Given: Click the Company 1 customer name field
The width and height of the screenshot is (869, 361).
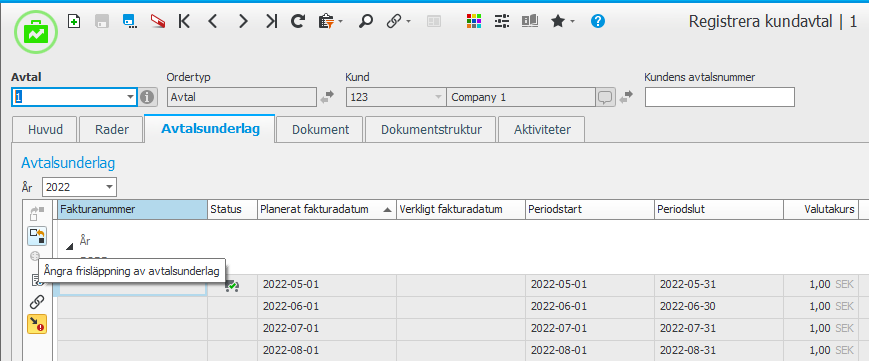Looking at the screenshot, I should [521, 97].
